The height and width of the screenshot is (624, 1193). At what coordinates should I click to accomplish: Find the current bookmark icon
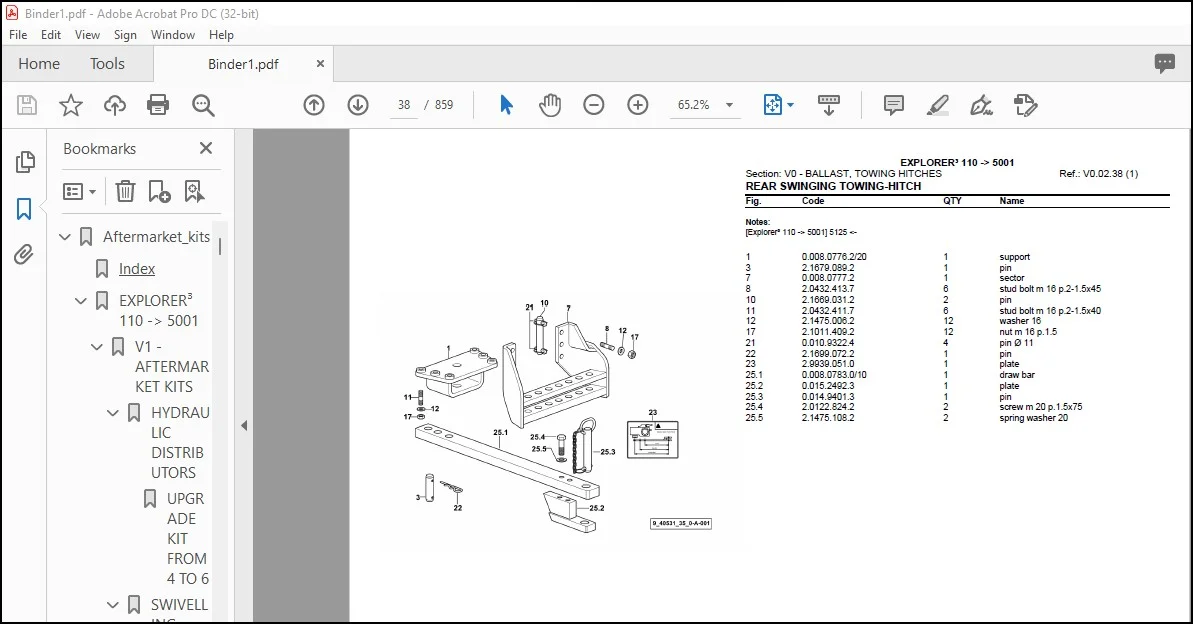pos(195,191)
